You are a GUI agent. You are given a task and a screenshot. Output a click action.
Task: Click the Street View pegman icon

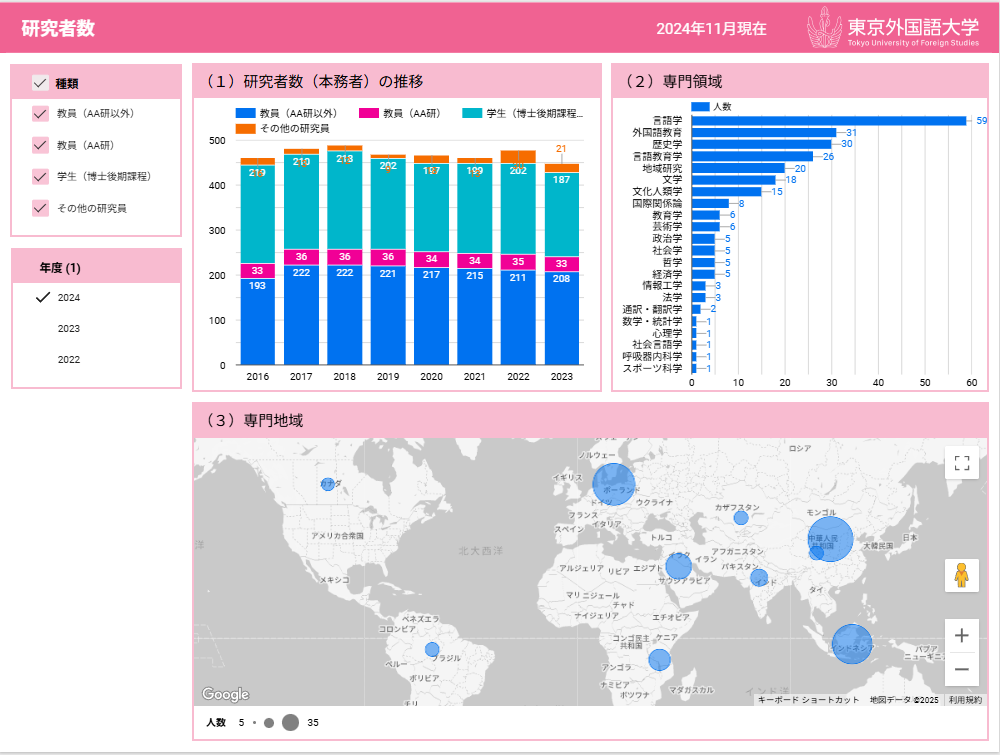click(962, 576)
